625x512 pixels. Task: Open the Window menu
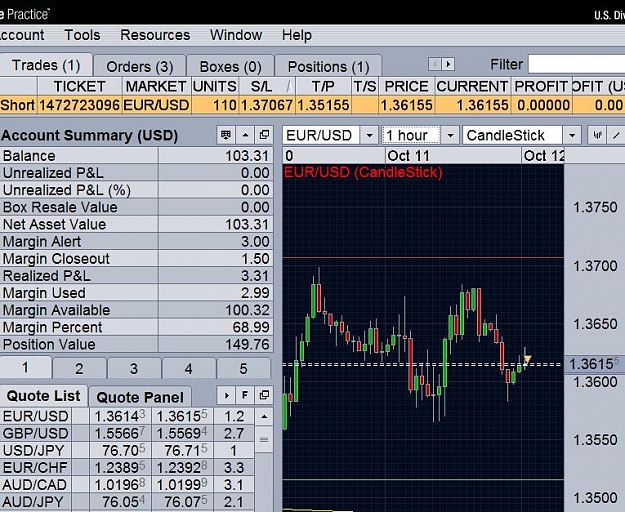(x=236, y=35)
